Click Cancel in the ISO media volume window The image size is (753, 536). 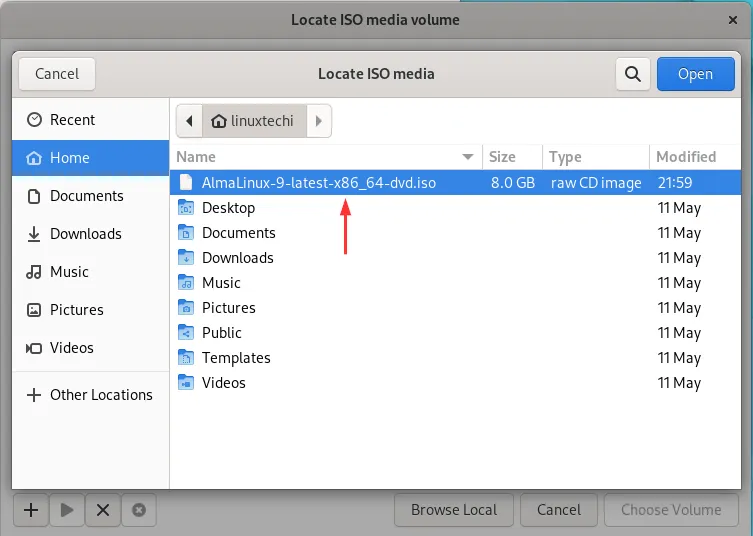pos(559,510)
